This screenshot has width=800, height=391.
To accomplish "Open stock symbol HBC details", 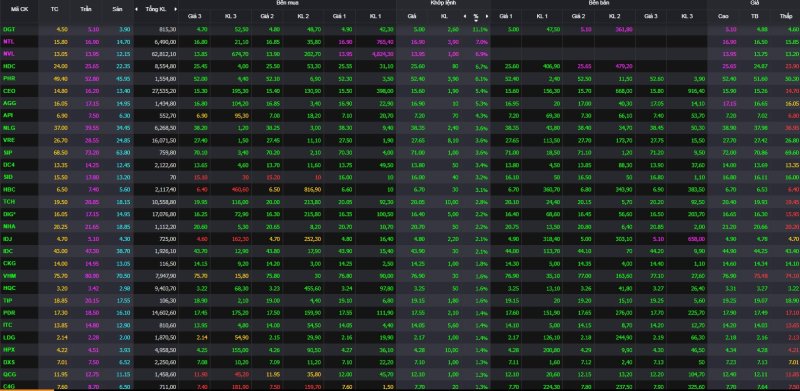I will click(8, 189).
